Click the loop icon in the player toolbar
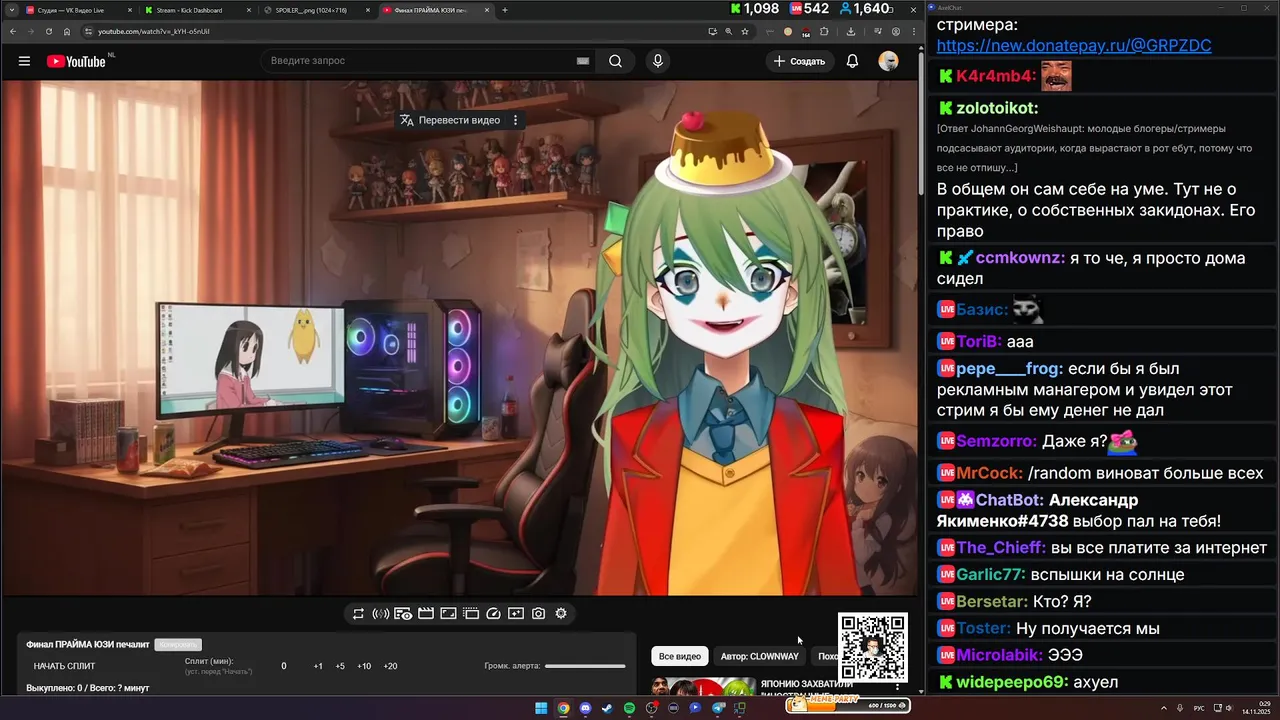The width and height of the screenshot is (1280, 720). pyautogui.click(x=358, y=613)
